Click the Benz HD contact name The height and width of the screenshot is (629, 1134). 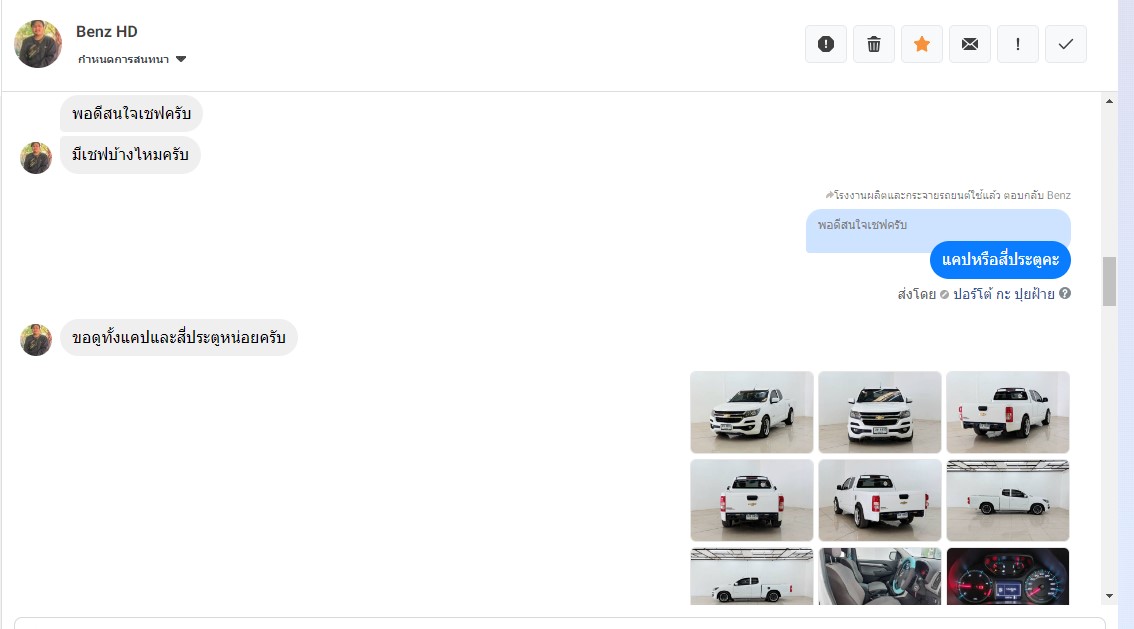click(x=107, y=32)
